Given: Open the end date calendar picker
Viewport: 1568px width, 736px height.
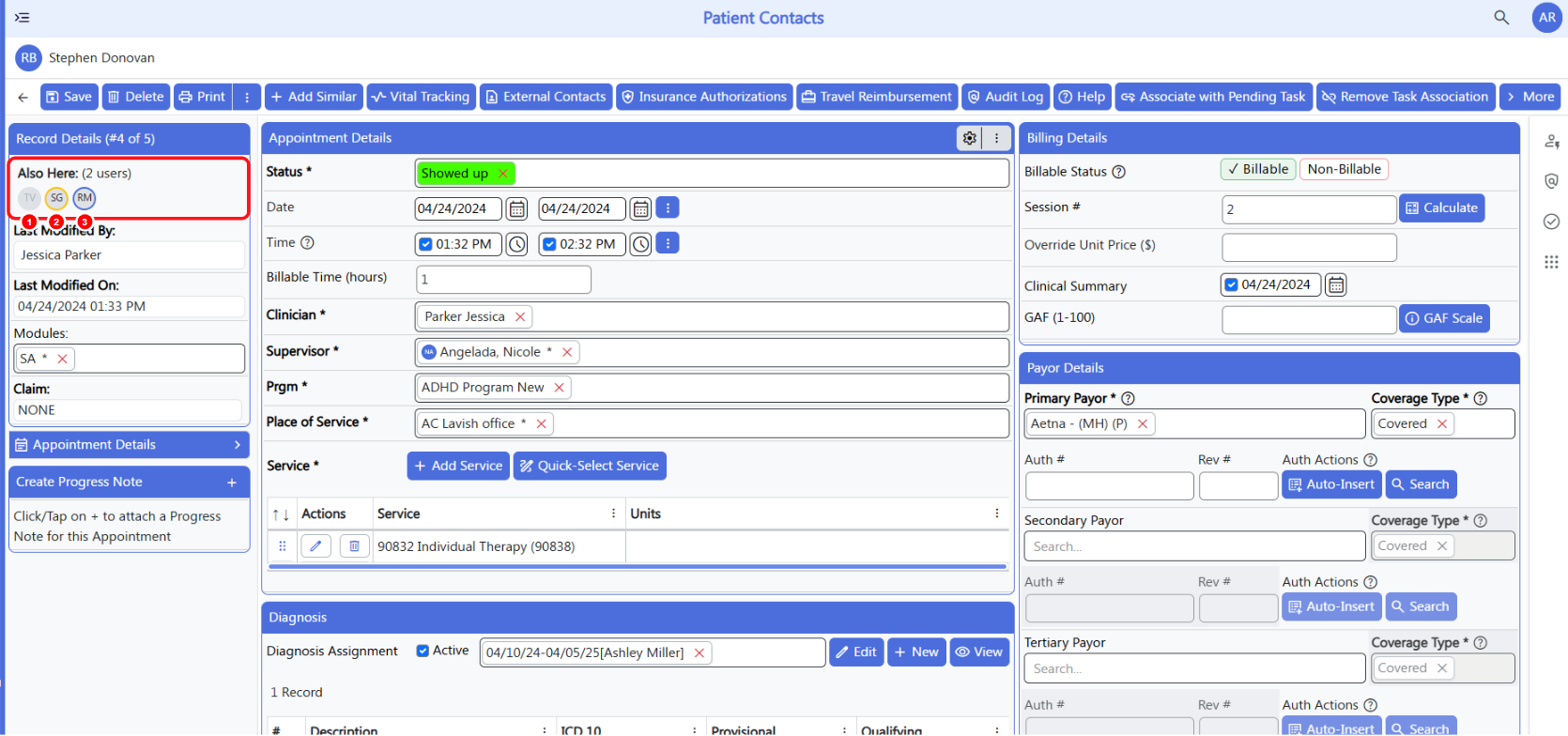Looking at the screenshot, I should [640, 208].
